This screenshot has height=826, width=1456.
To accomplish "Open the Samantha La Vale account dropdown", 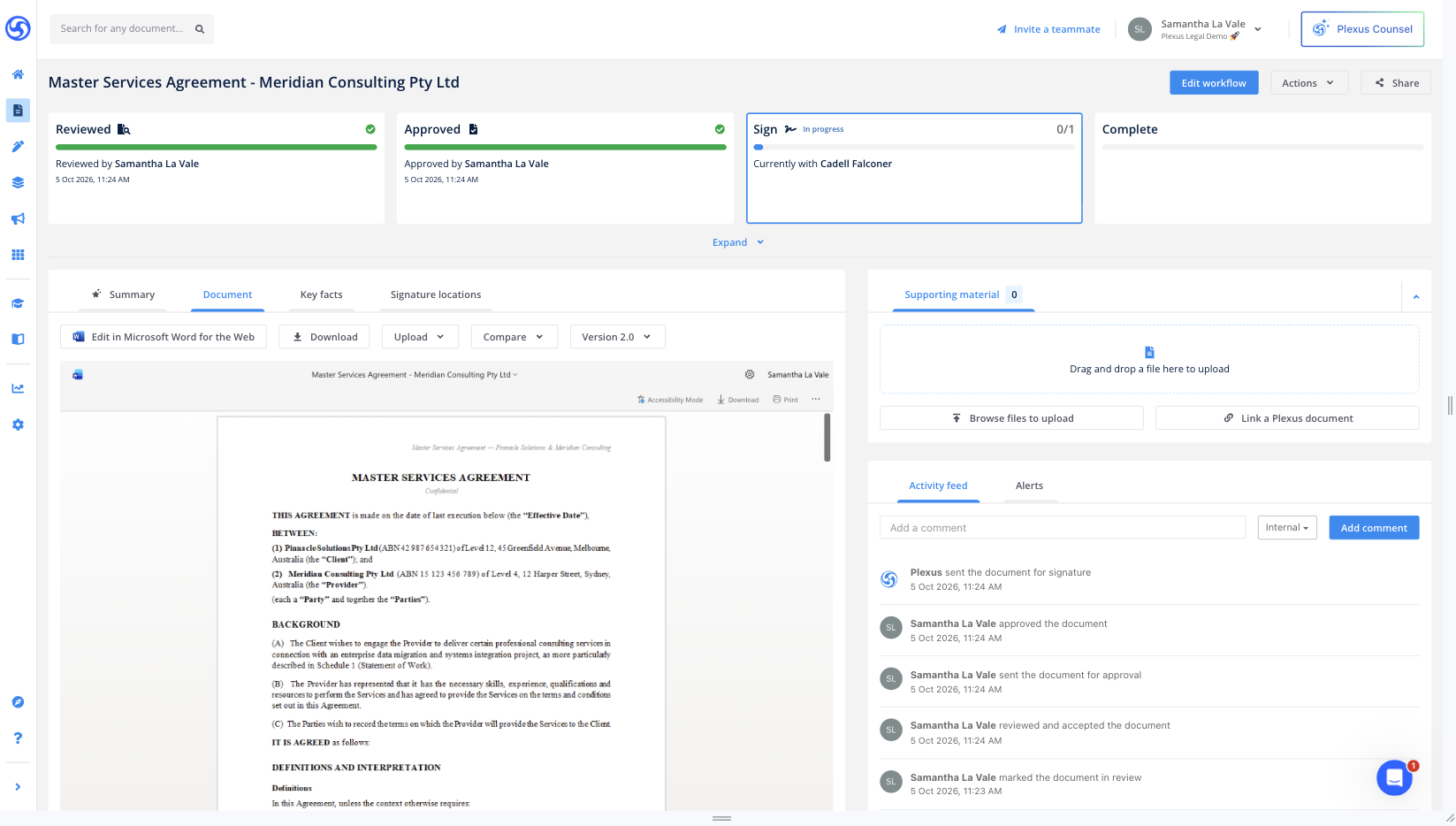I will 1195,29.
